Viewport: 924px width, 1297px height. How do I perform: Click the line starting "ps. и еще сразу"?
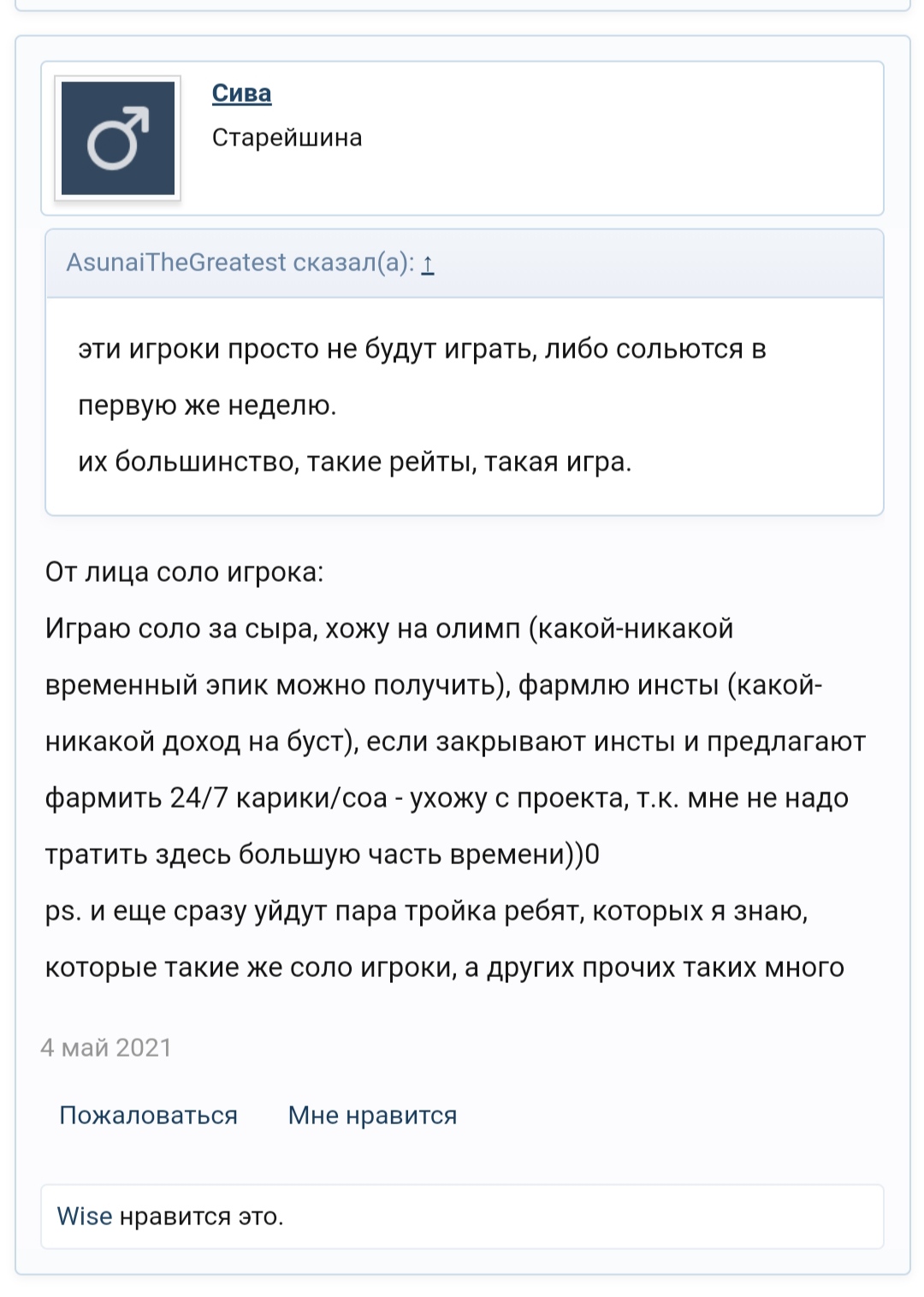(426, 910)
